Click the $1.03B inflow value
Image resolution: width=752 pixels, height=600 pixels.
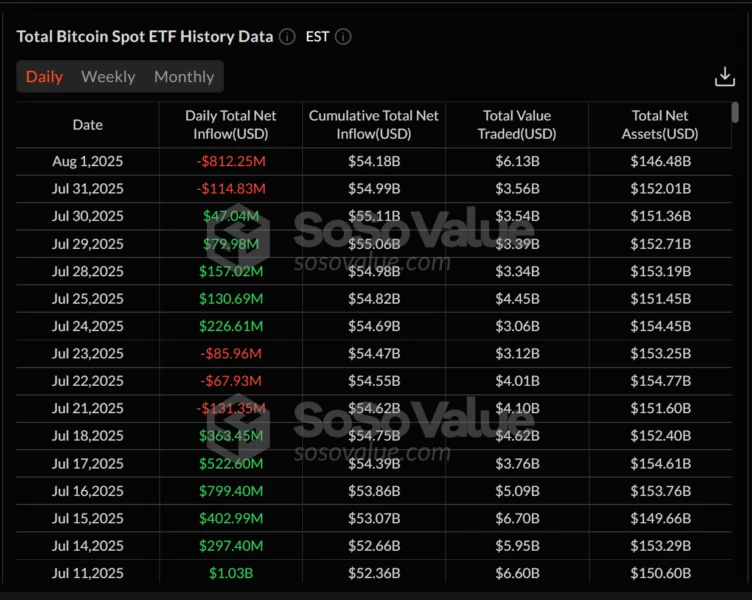[x=231, y=573]
